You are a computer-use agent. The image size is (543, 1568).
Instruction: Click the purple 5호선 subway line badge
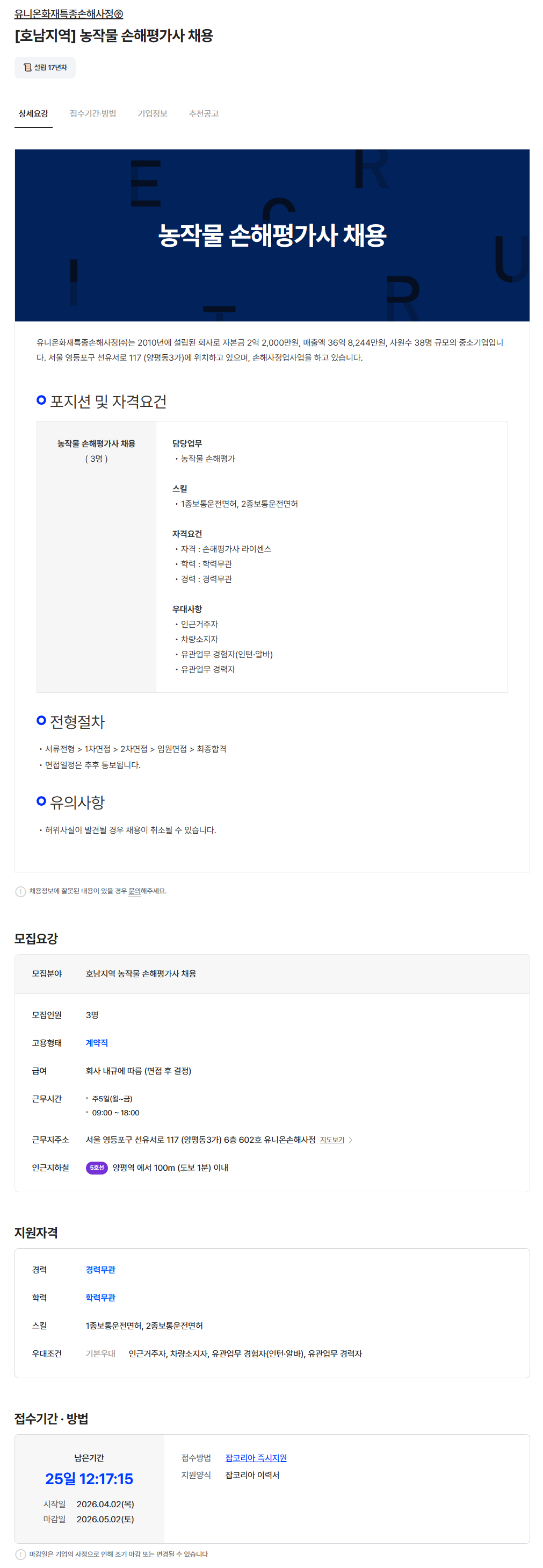(97, 1168)
